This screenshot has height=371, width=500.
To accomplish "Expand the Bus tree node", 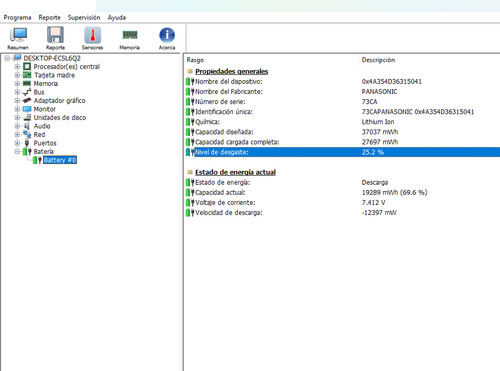I will pos(17,92).
